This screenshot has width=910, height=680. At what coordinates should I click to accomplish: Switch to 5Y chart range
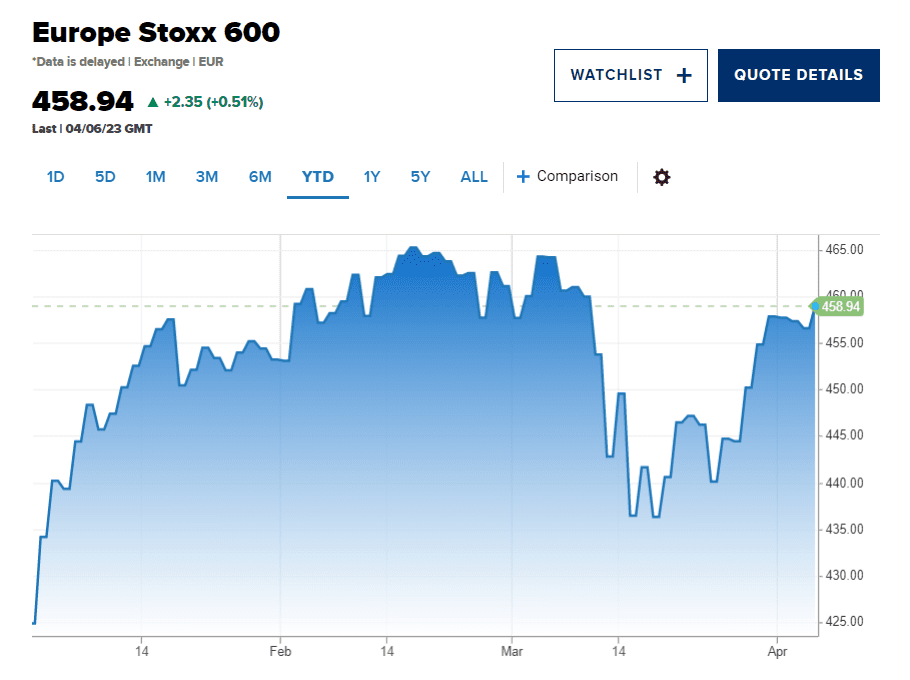click(420, 177)
